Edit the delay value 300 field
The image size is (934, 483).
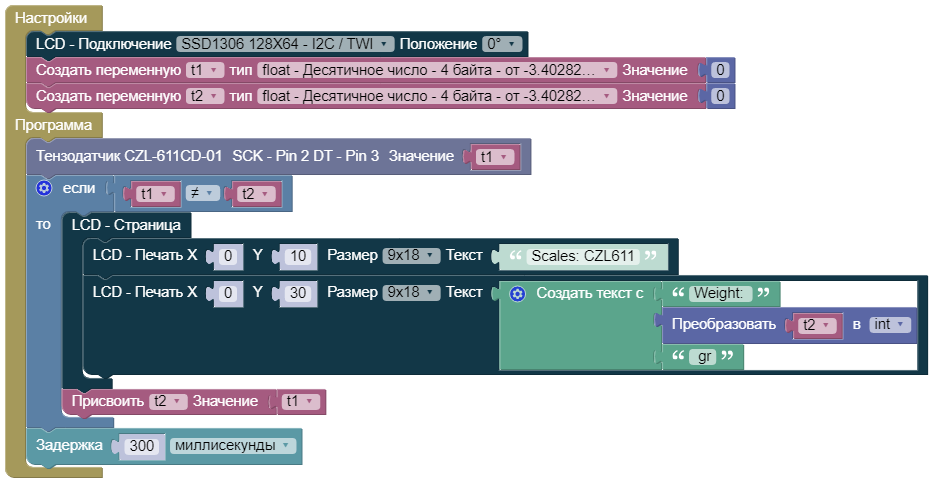(142, 446)
